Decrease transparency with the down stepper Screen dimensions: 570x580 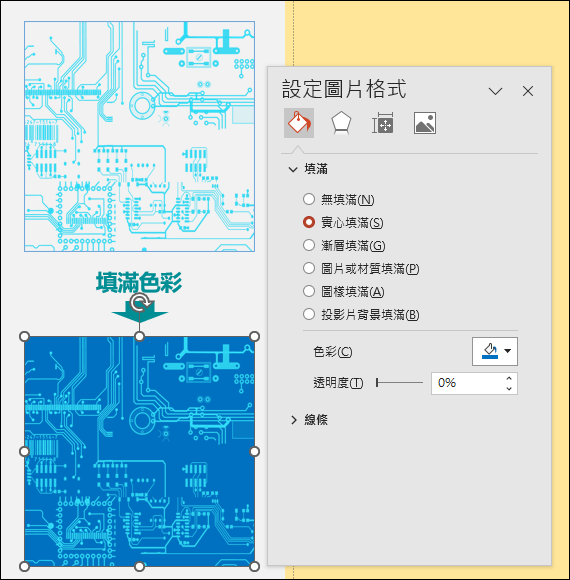[509, 388]
